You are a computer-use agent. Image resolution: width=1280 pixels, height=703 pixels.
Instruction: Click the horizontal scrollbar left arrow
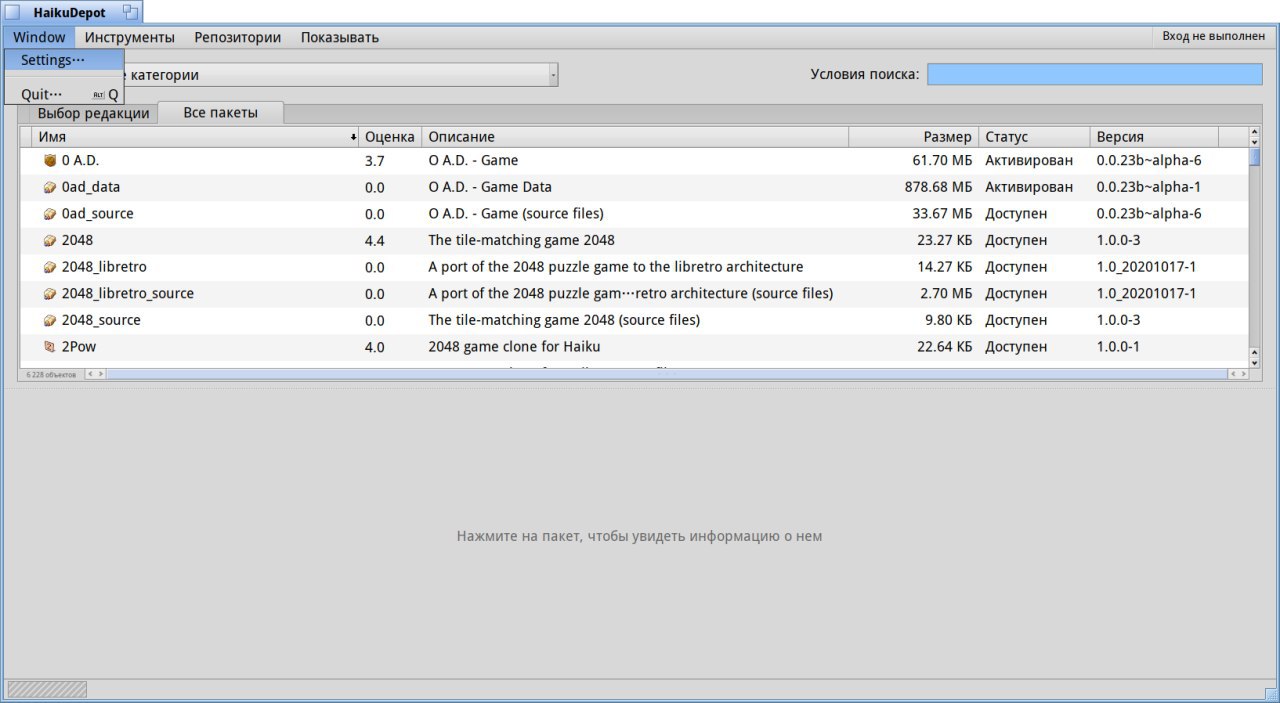point(90,374)
